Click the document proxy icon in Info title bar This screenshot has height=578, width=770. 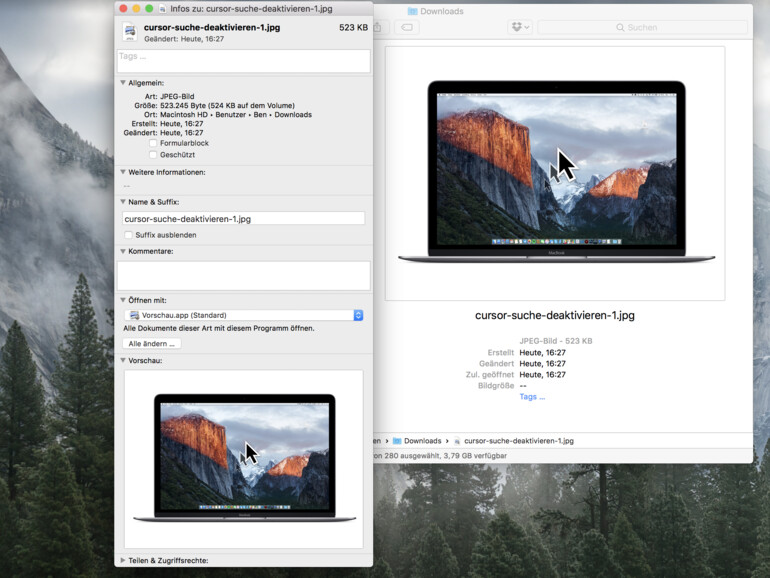(163, 9)
